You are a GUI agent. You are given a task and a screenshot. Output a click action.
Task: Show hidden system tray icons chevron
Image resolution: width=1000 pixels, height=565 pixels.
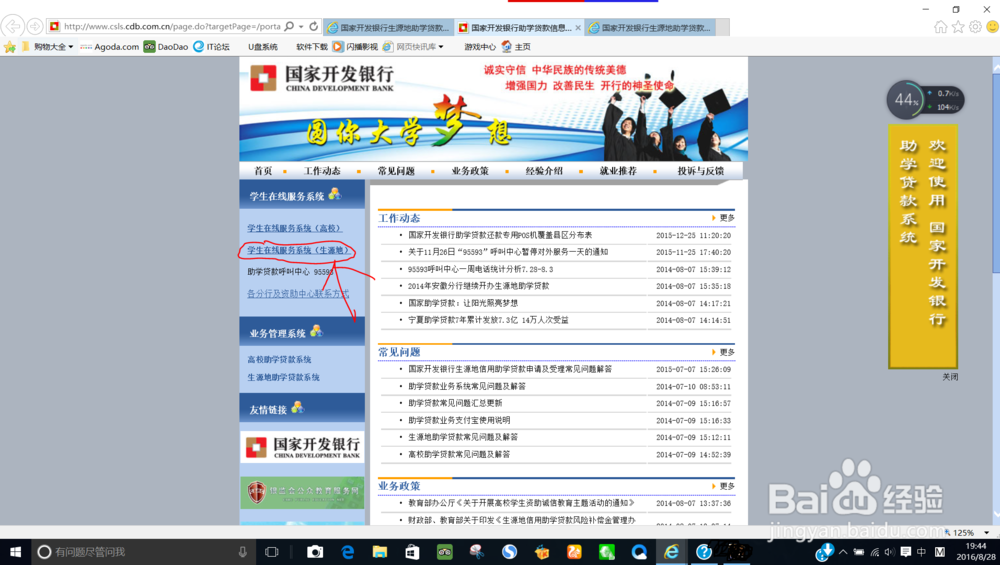point(843,552)
